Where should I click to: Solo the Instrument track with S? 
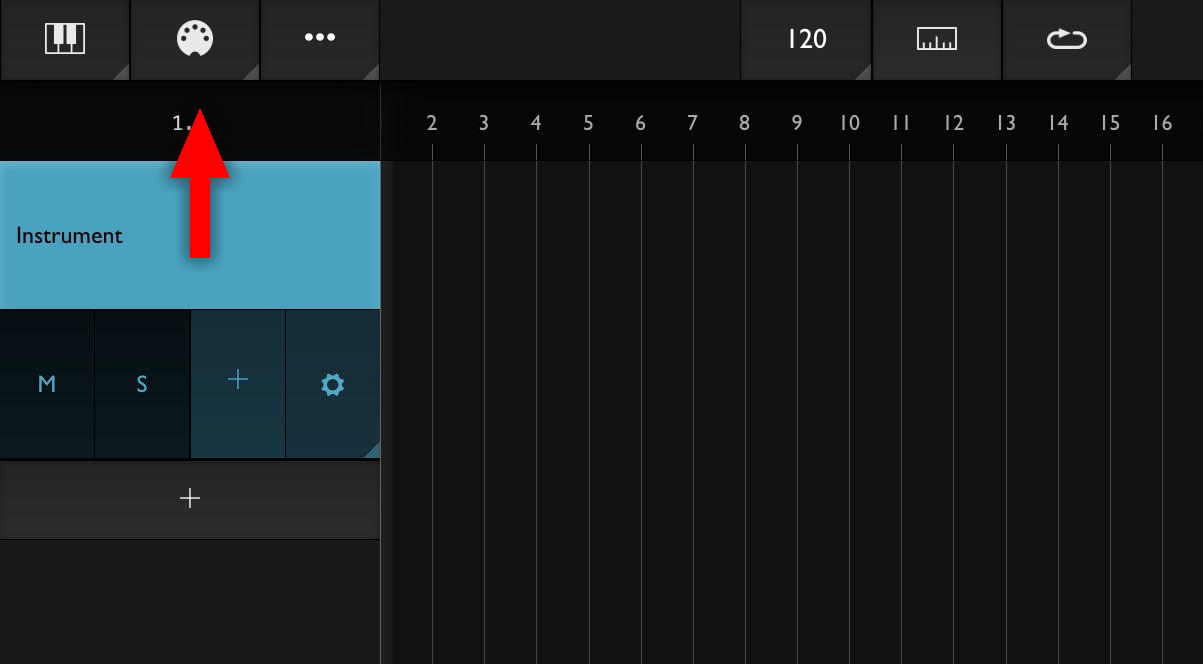click(x=142, y=384)
